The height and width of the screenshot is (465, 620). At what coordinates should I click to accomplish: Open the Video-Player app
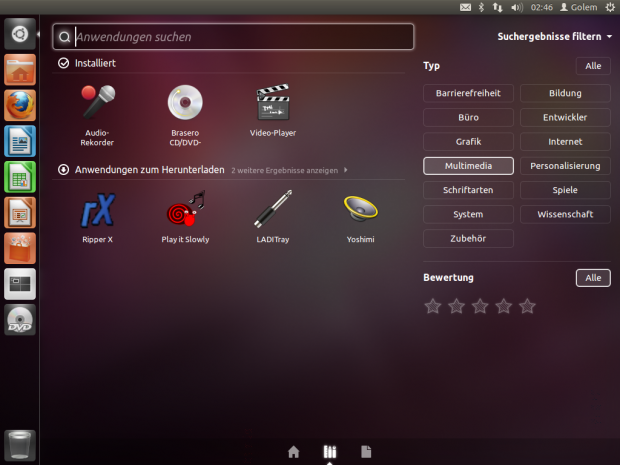click(273, 111)
